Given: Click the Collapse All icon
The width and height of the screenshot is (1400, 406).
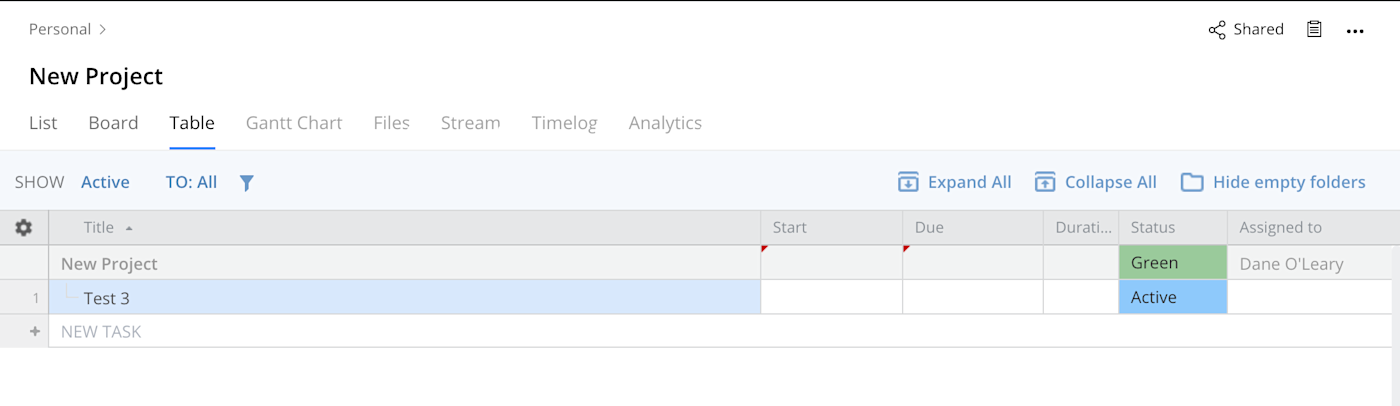Looking at the screenshot, I should [1045, 182].
